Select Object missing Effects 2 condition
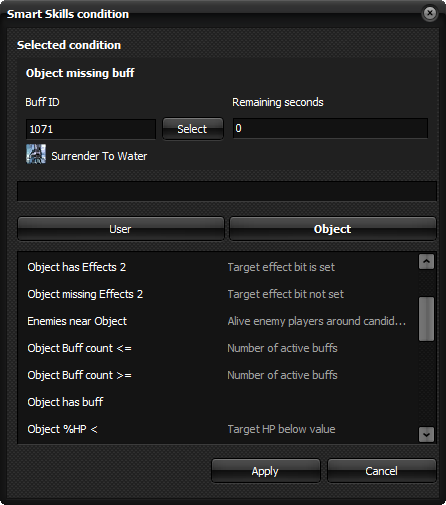The width and height of the screenshot is (446, 505). point(218,294)
